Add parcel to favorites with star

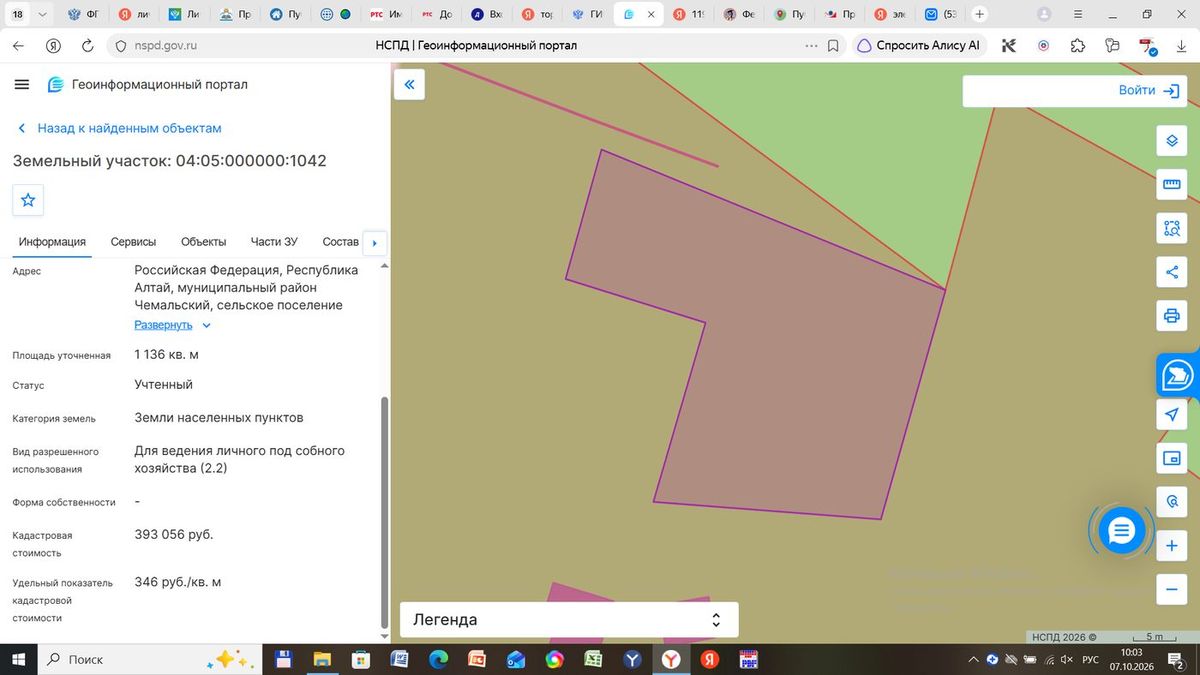[28, 200]
